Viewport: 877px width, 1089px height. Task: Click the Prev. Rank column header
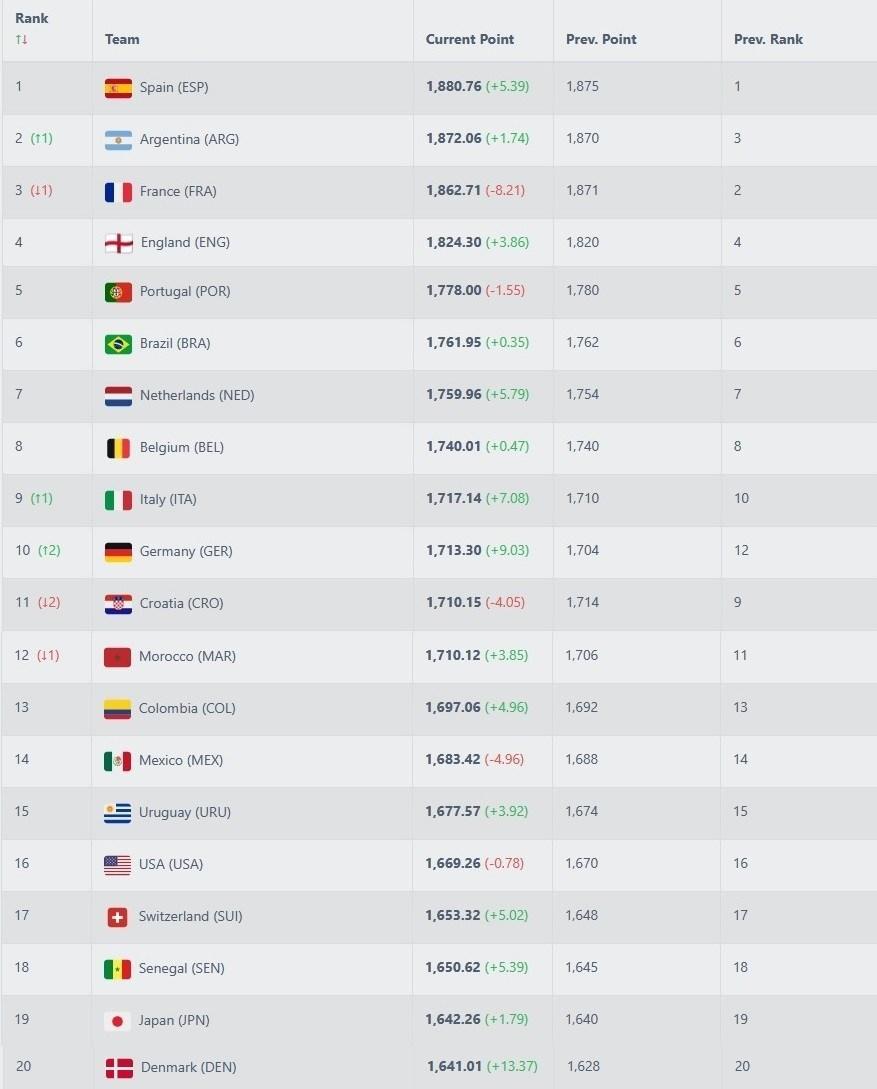[768, 40]
